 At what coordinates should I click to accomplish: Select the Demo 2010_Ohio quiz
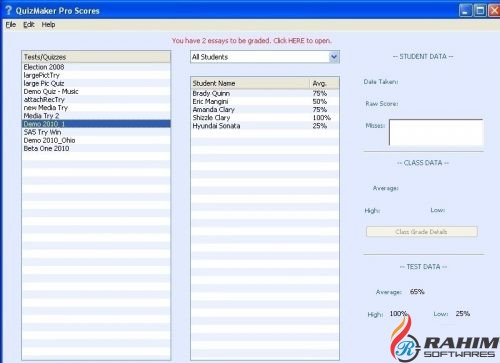pyautogui.click(x=96, y=140)
